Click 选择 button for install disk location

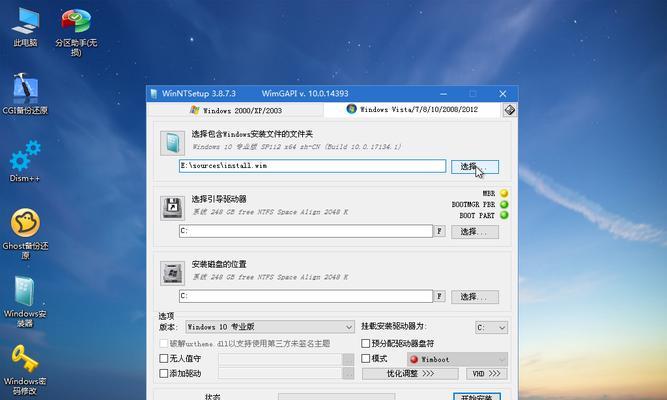pos(475,297)
